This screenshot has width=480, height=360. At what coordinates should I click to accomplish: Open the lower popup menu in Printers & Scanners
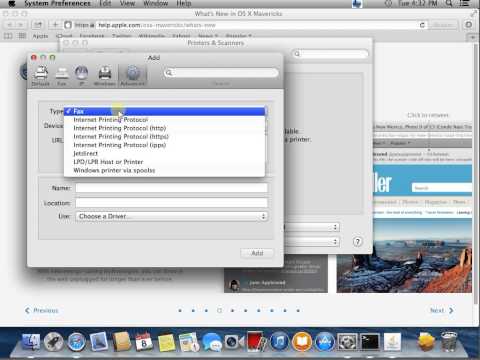coord(312,241)
